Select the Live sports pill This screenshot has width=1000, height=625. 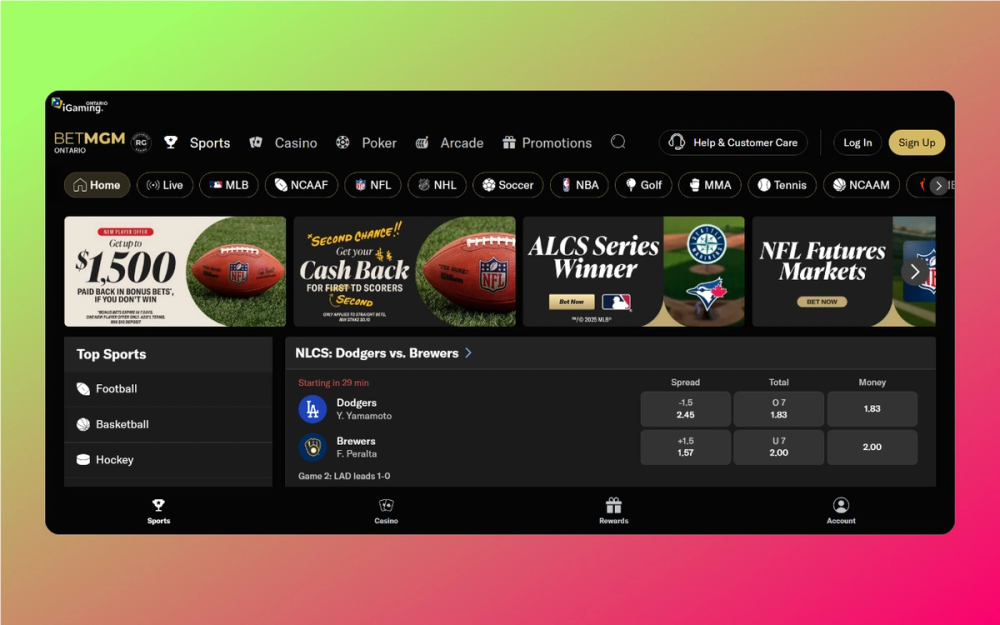tap(165, 185)
